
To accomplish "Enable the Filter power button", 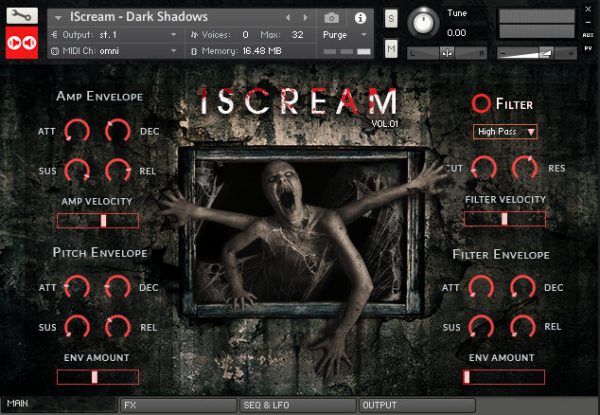I will [x=481, y=103].
